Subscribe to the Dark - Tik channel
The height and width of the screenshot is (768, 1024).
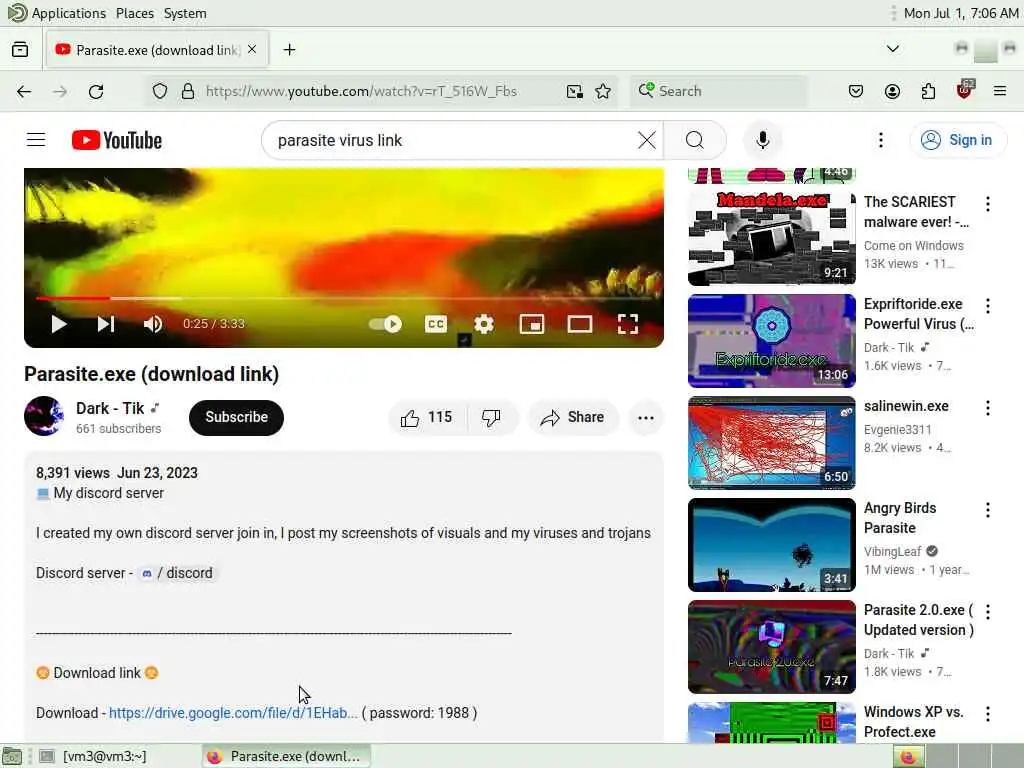[x=236, y=417]
